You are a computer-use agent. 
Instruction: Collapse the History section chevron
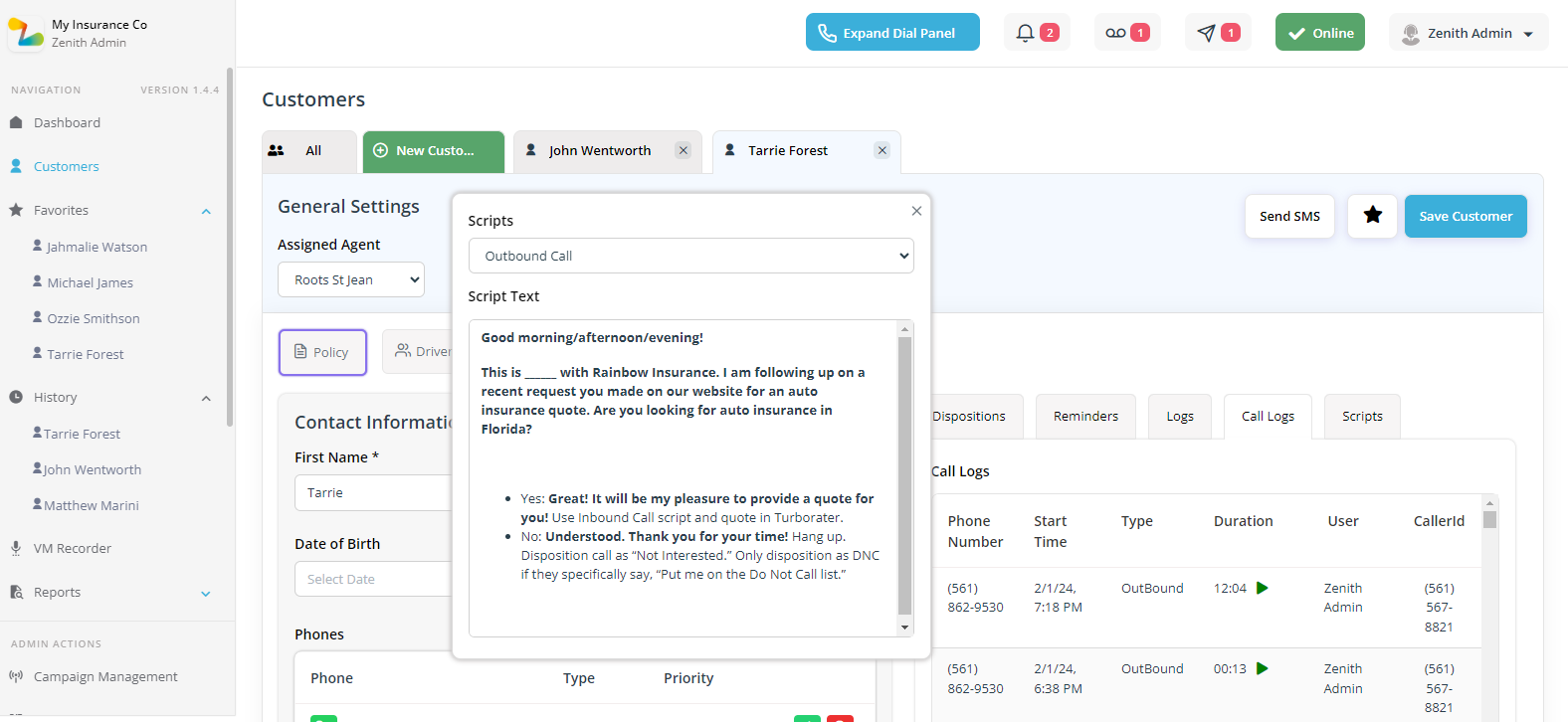(x=206, y=398)
